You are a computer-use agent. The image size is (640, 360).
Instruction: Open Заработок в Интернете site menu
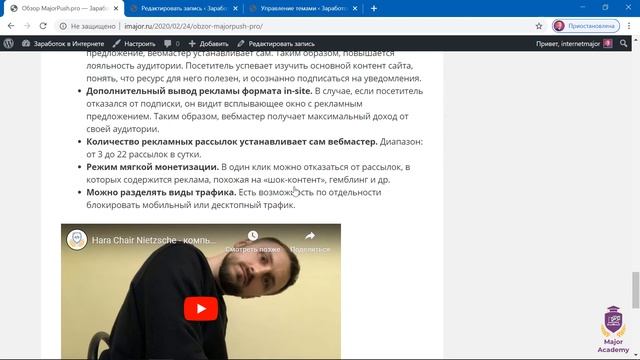pos(63,43)
